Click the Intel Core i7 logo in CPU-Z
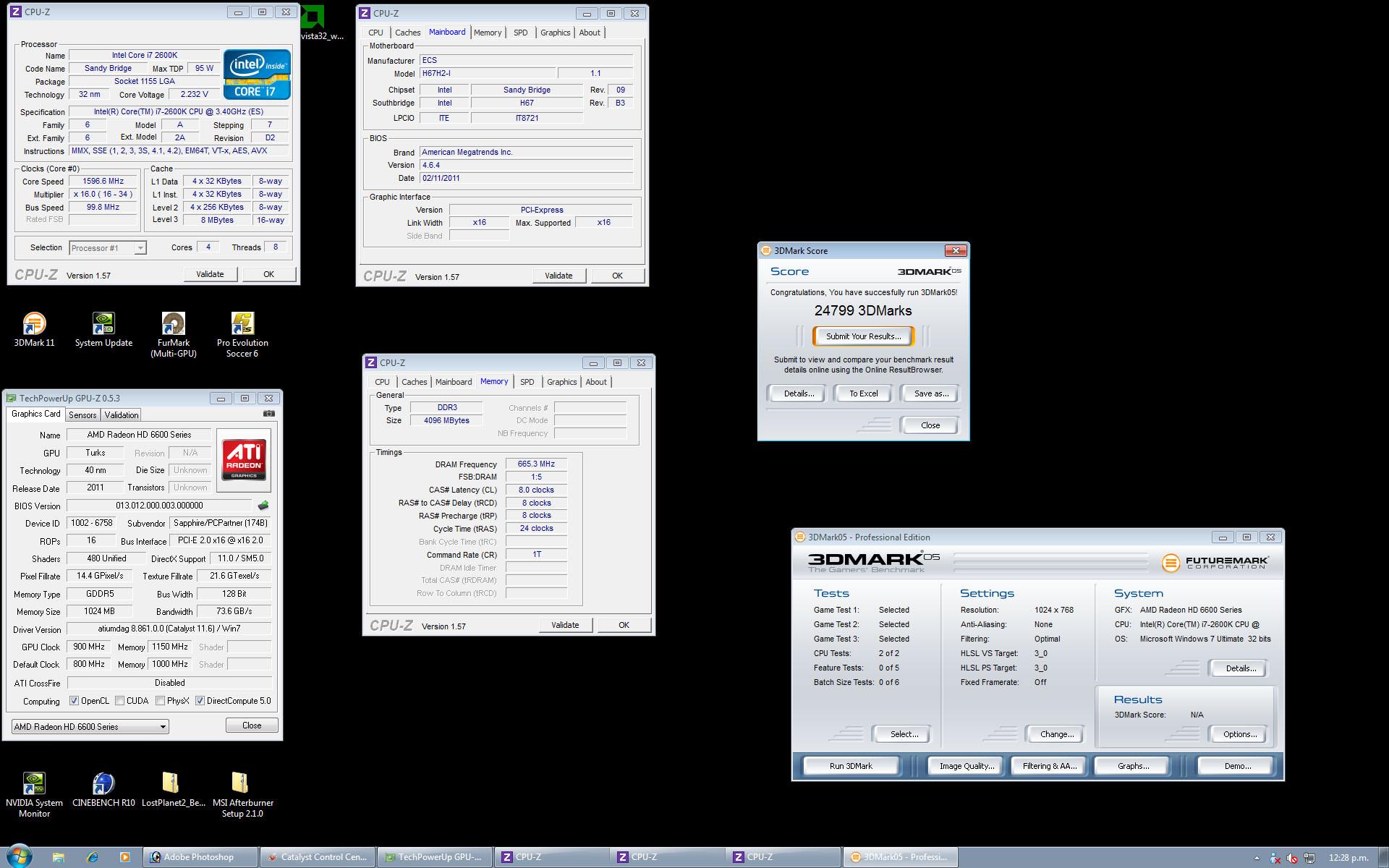This screenshot has height=868, width=1389. 257,74
